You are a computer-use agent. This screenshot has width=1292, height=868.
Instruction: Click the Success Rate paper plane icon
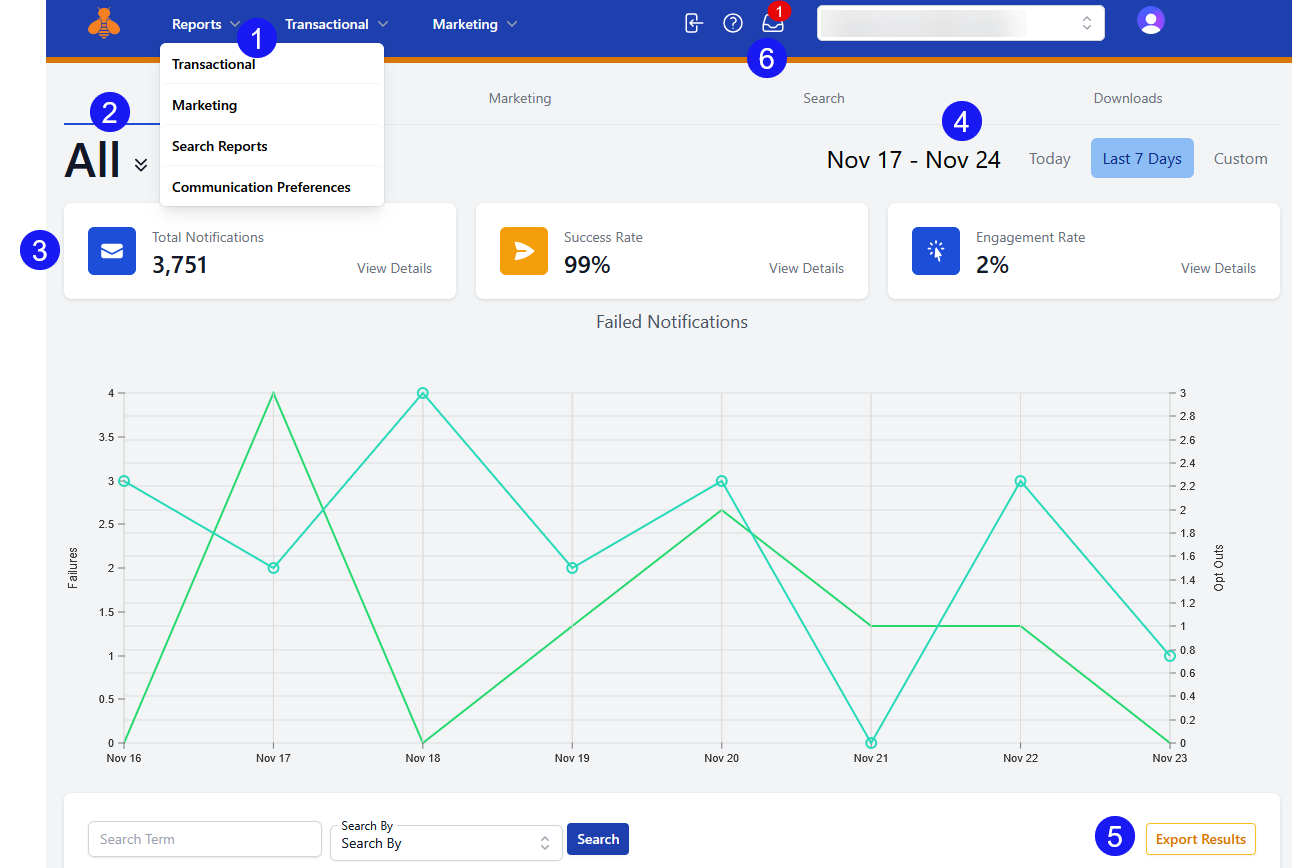[x=524, y=251]
